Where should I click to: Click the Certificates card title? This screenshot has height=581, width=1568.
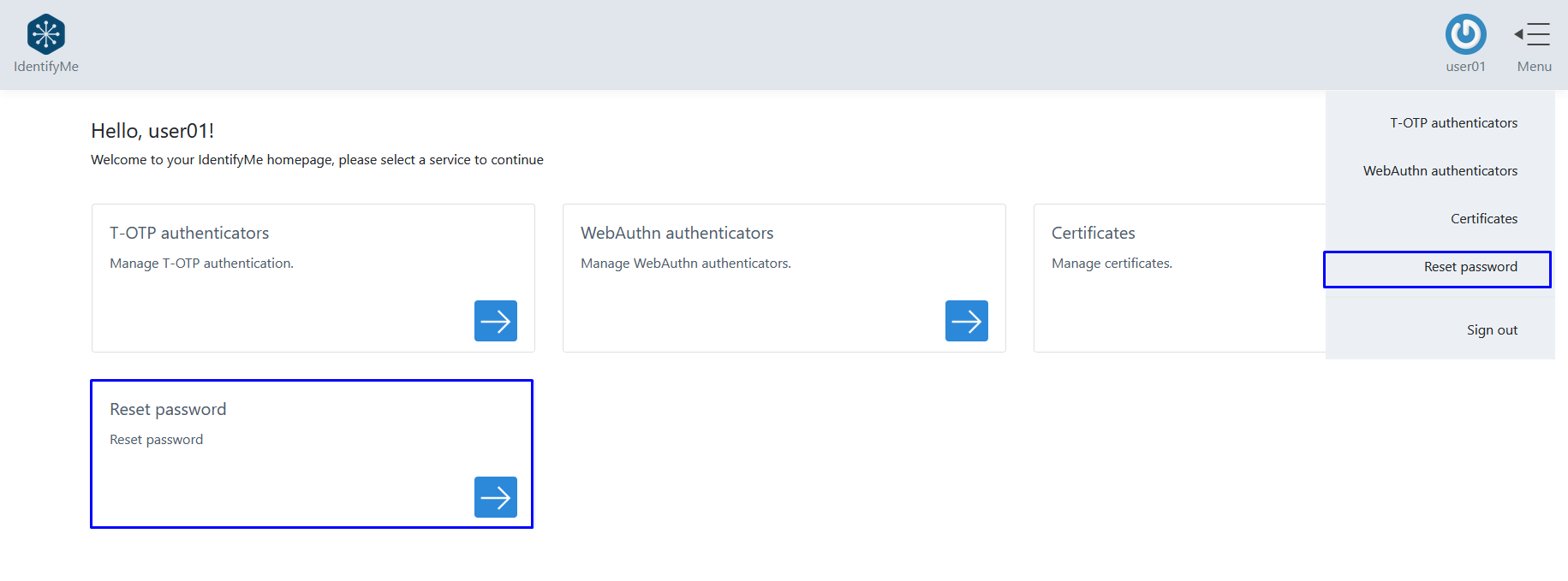(1093, 233)
